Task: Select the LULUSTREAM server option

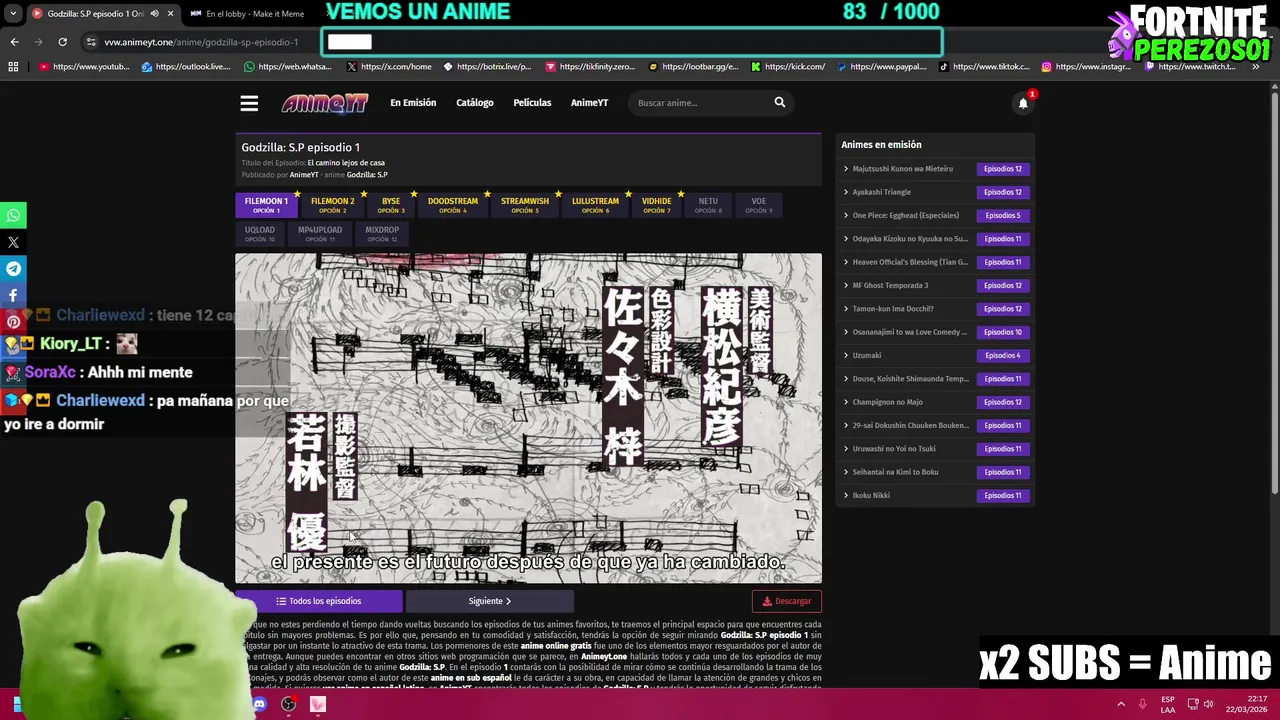Action: click(595, 205)
